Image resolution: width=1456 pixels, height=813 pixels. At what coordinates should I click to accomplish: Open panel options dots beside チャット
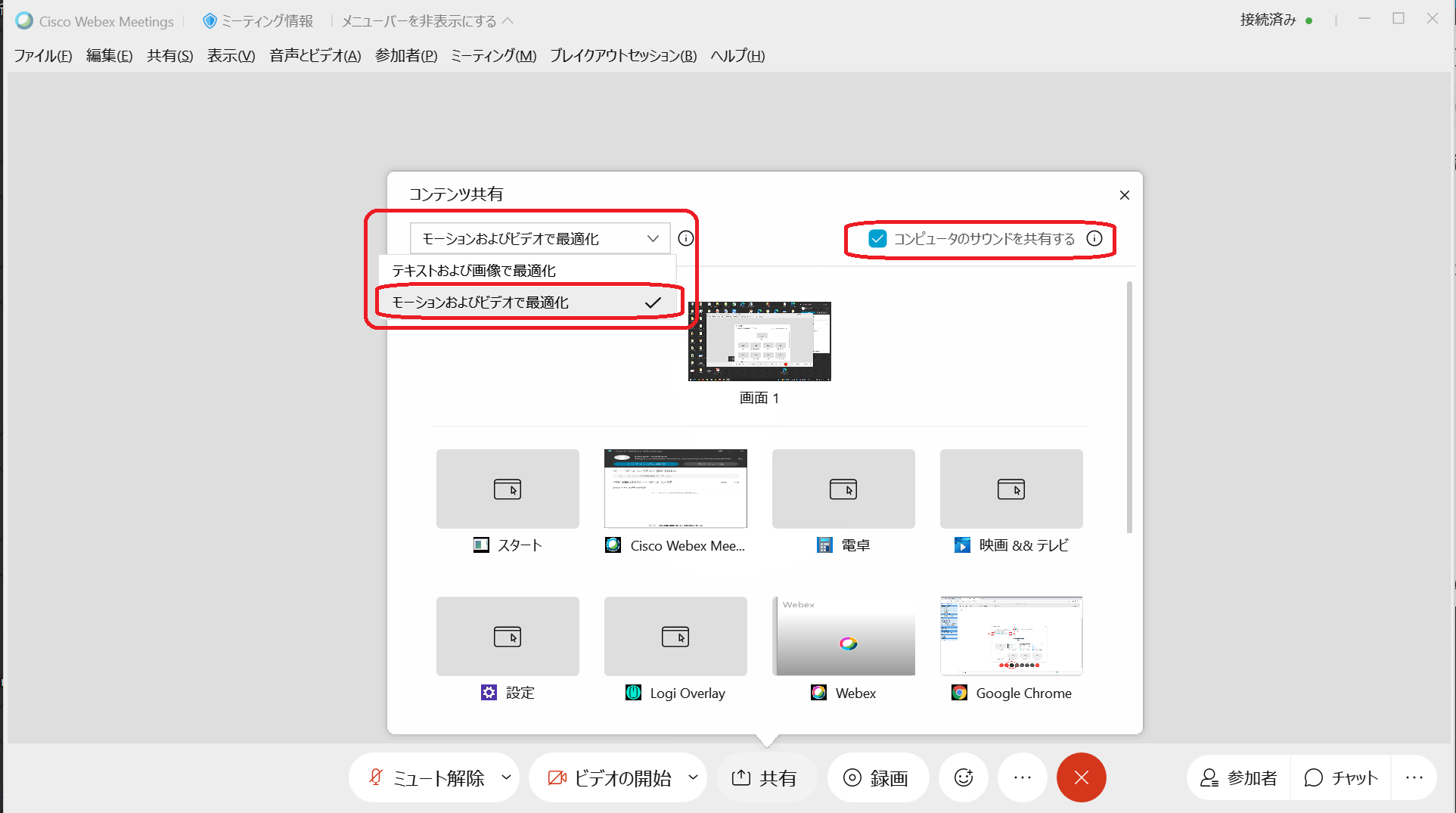pos(1414,777)
